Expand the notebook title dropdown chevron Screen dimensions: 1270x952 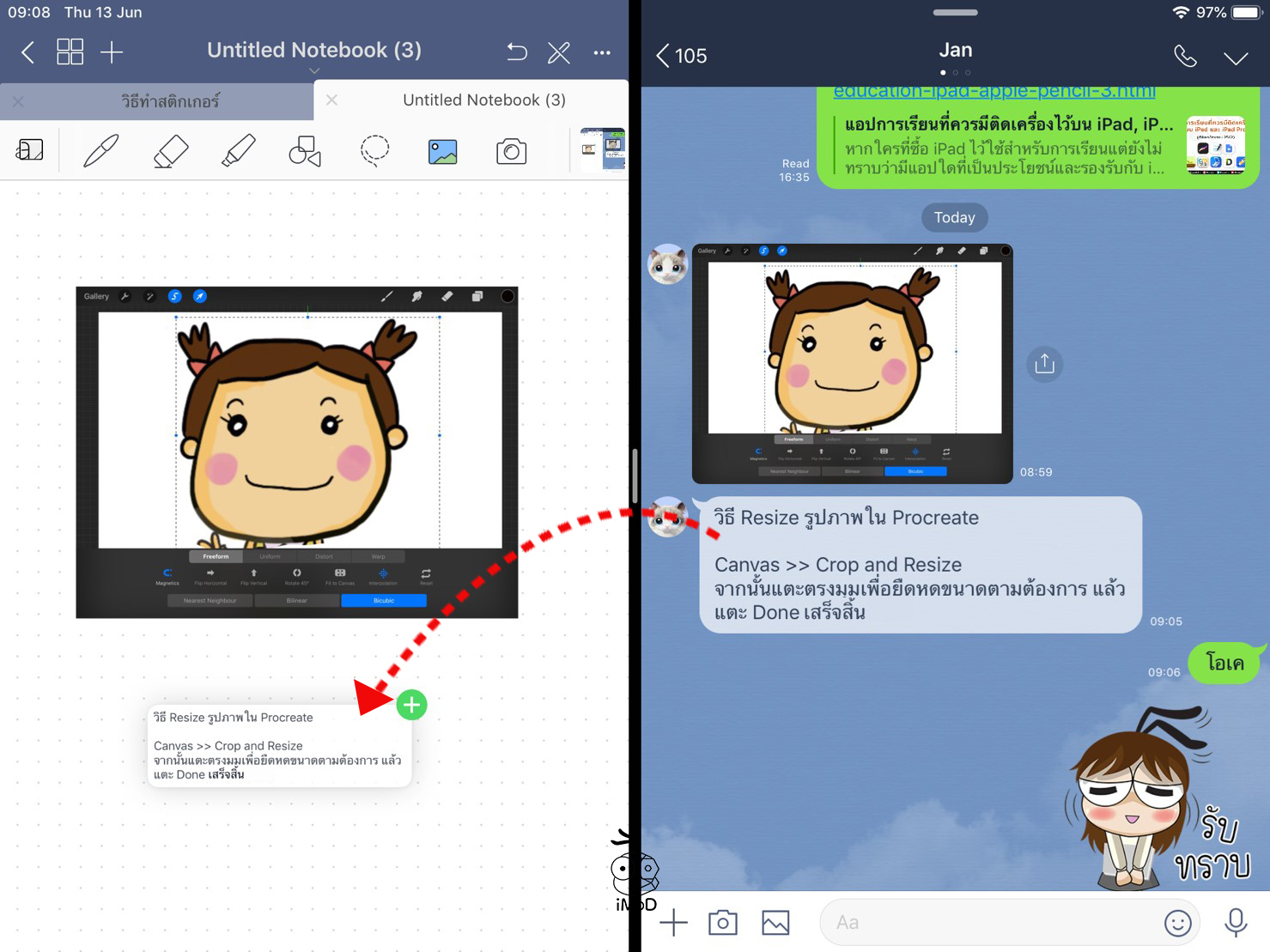coord(314,70)
